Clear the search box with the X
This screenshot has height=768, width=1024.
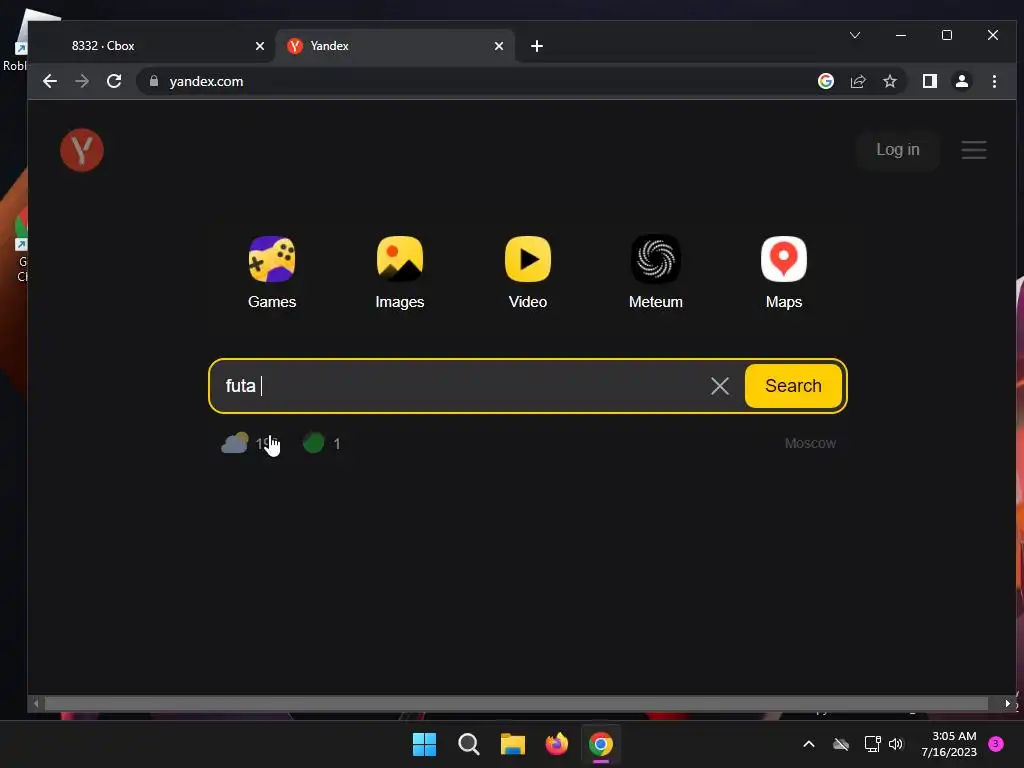(720, 386)
